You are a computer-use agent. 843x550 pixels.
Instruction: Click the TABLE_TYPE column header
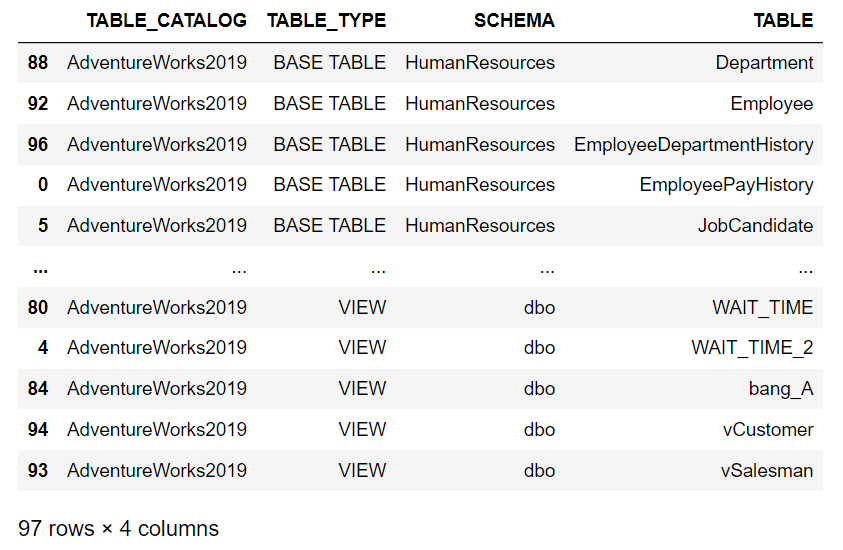coord(326,22)
